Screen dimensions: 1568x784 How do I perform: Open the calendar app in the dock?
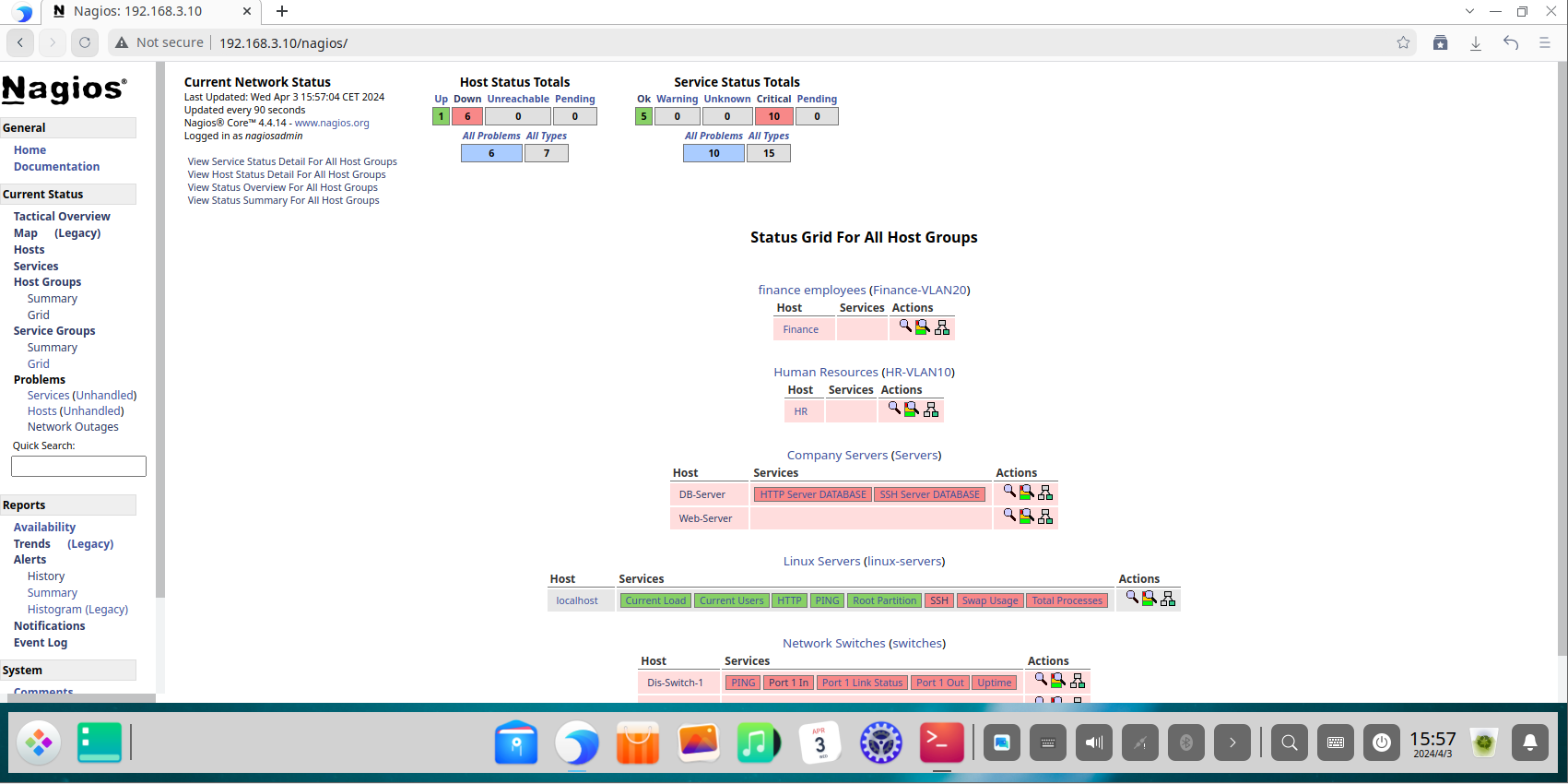[819, 742]
